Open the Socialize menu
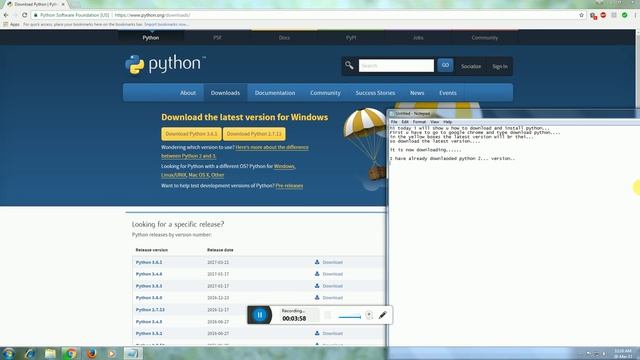640x360 pixels. click(471, 66)
